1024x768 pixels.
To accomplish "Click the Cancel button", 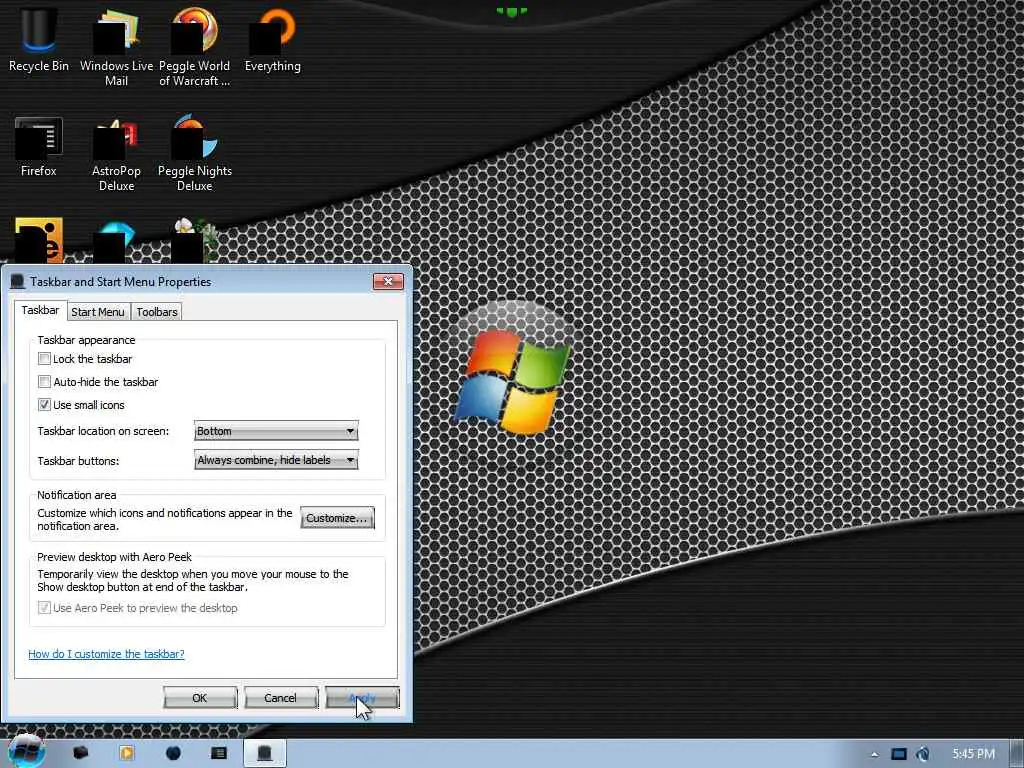I will tap(281, 698).
